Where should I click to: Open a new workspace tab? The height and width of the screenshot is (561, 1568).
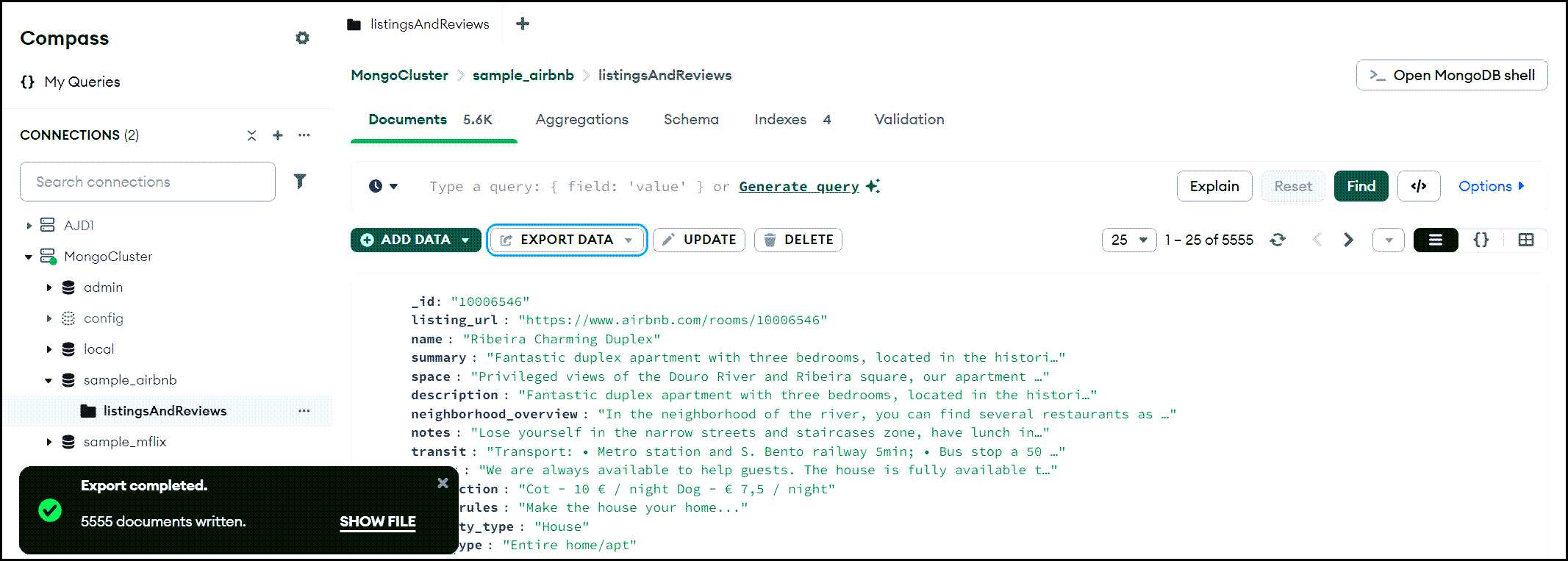(x=523, y=24)
